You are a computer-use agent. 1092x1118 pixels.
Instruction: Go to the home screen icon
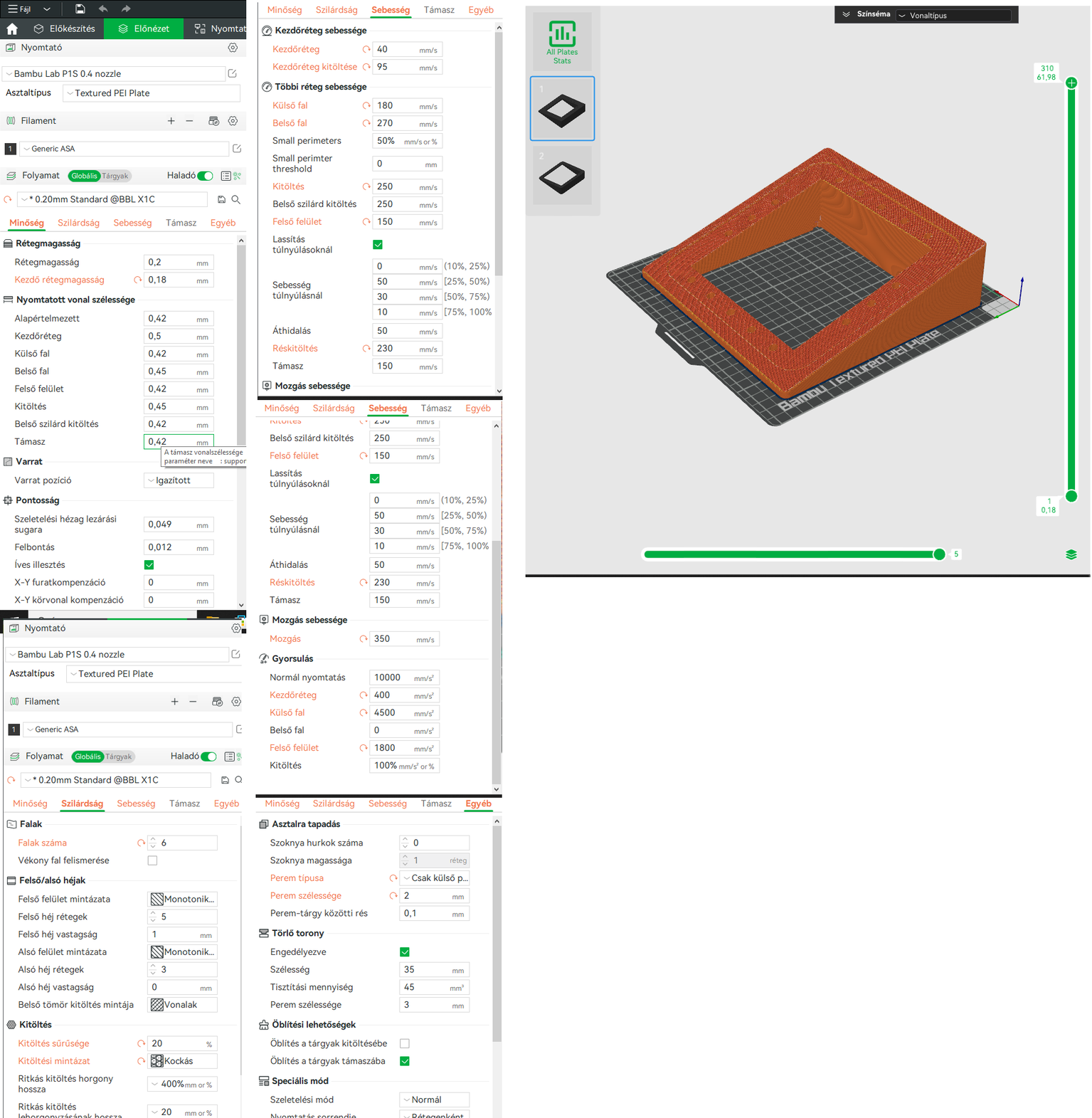12,28
